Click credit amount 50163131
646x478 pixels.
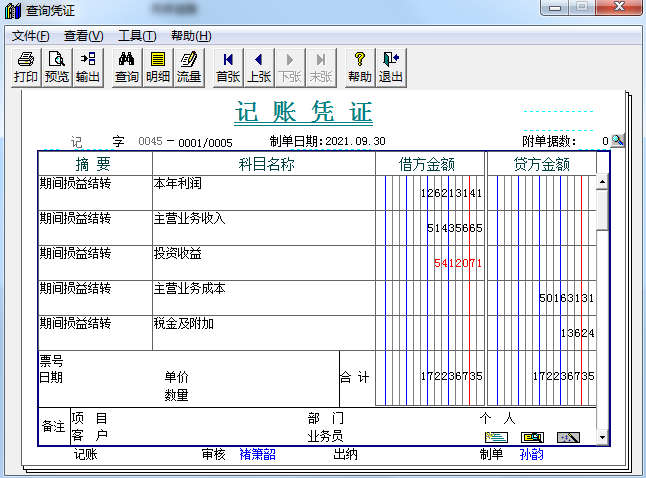click(566, 298)
